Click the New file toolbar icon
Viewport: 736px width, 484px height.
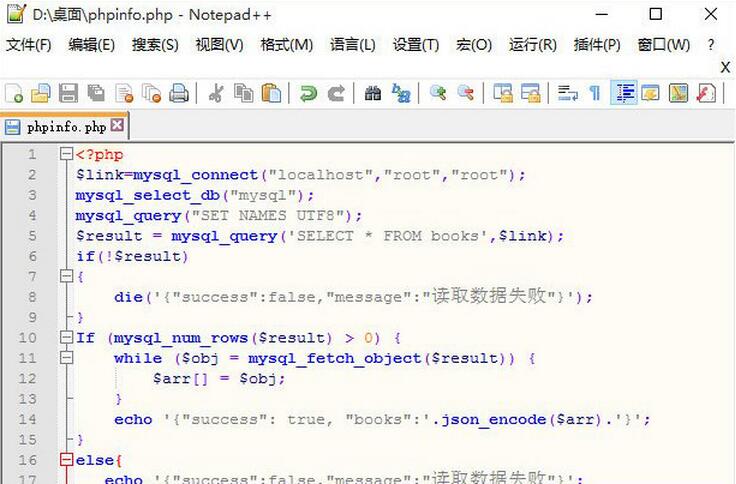click(15, 93)
